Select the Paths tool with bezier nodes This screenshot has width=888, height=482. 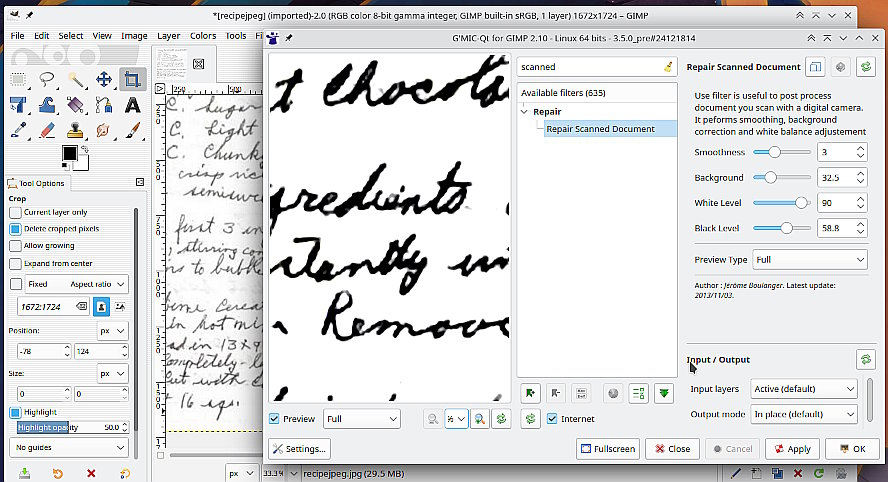coord(104,105)
